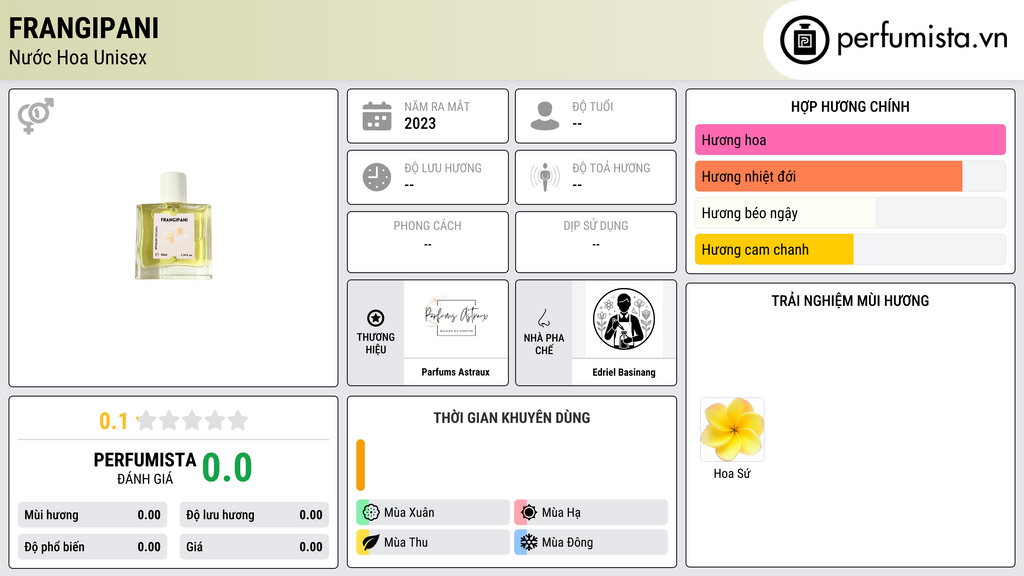Click the Thời Gian Khuyên Dùng heading
This screenshot has height=576, width=1024.
point(512,417)
